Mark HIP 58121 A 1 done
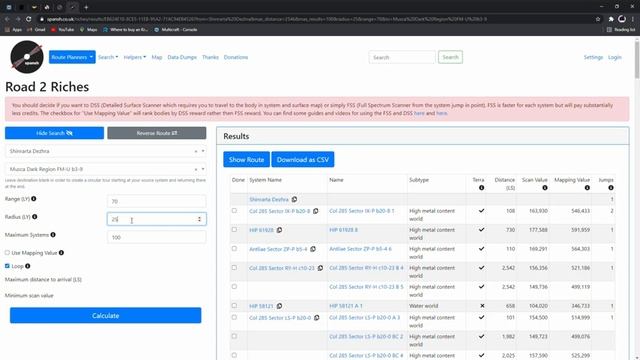640x360 pixels. (234, 305)
